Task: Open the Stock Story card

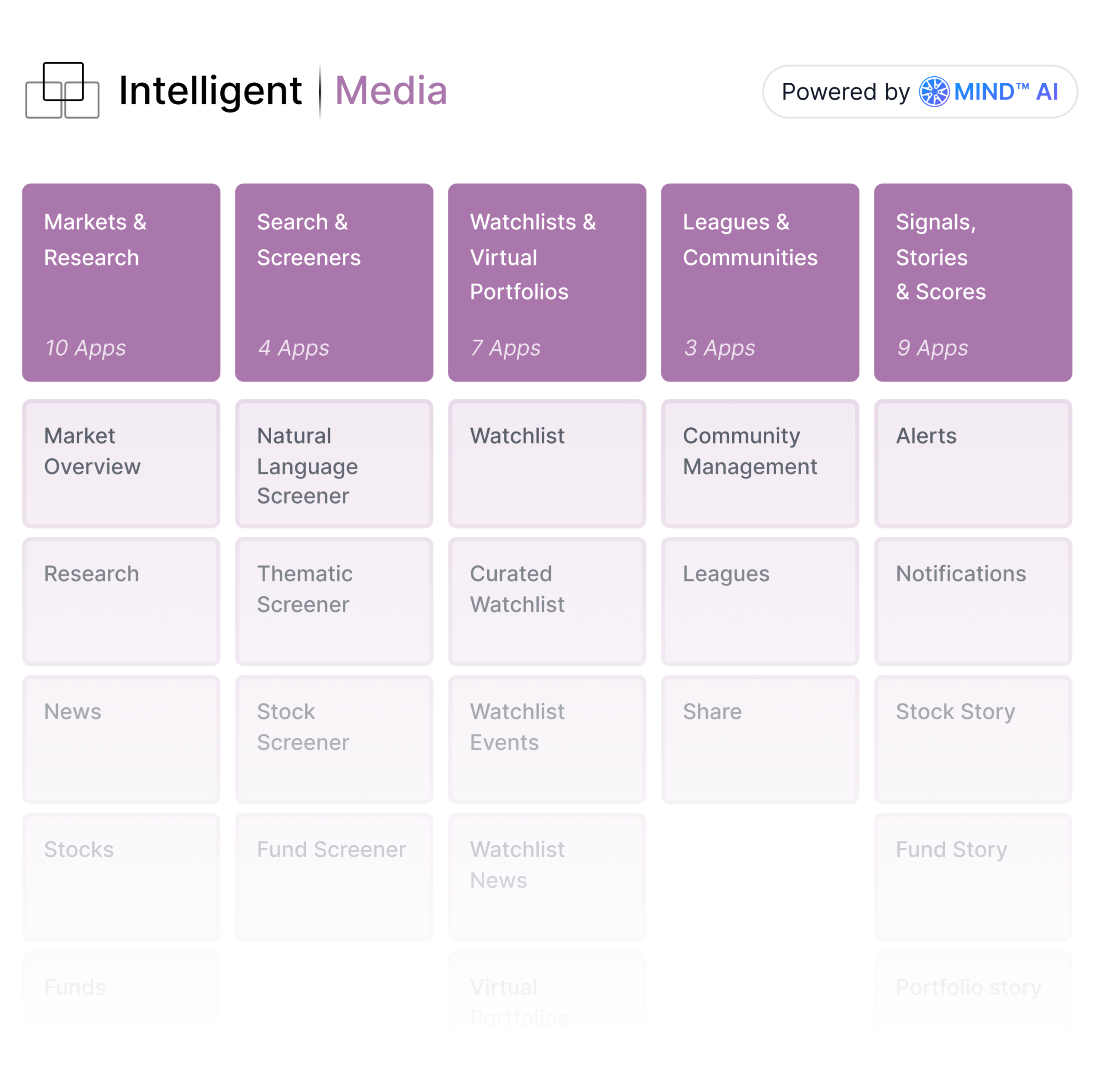Action: [972, 739]
